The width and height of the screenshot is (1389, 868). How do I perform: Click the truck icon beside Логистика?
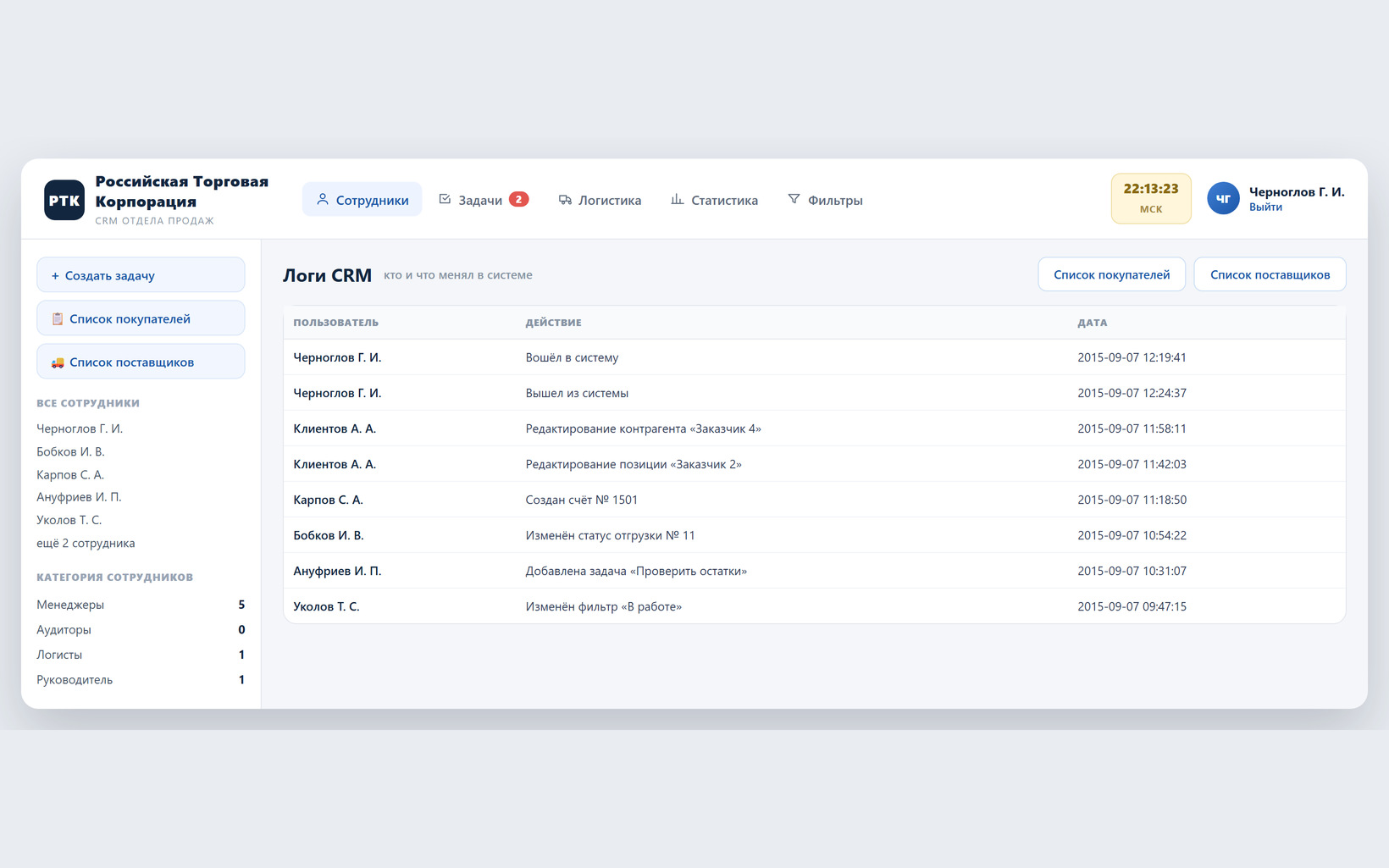point(565,200)
